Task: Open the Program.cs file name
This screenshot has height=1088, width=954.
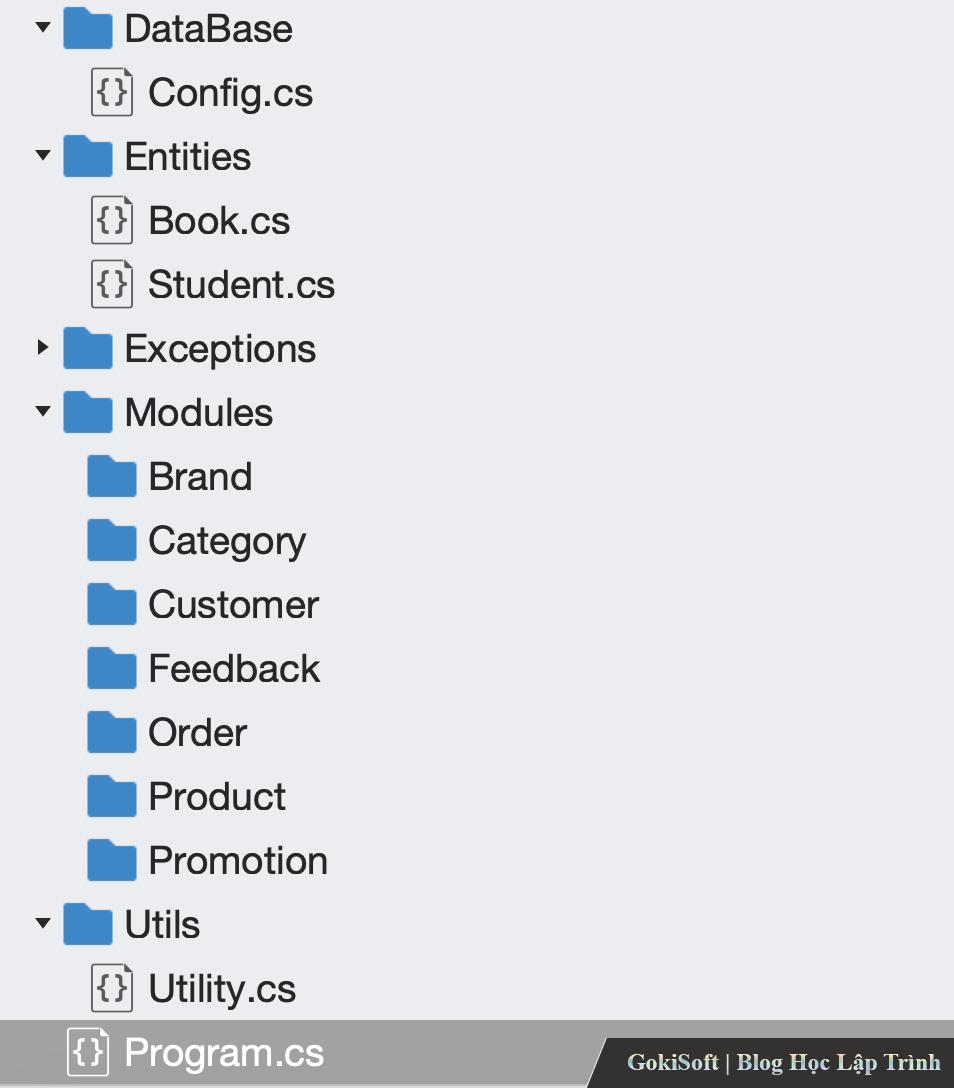Action: click(224, 1052)
